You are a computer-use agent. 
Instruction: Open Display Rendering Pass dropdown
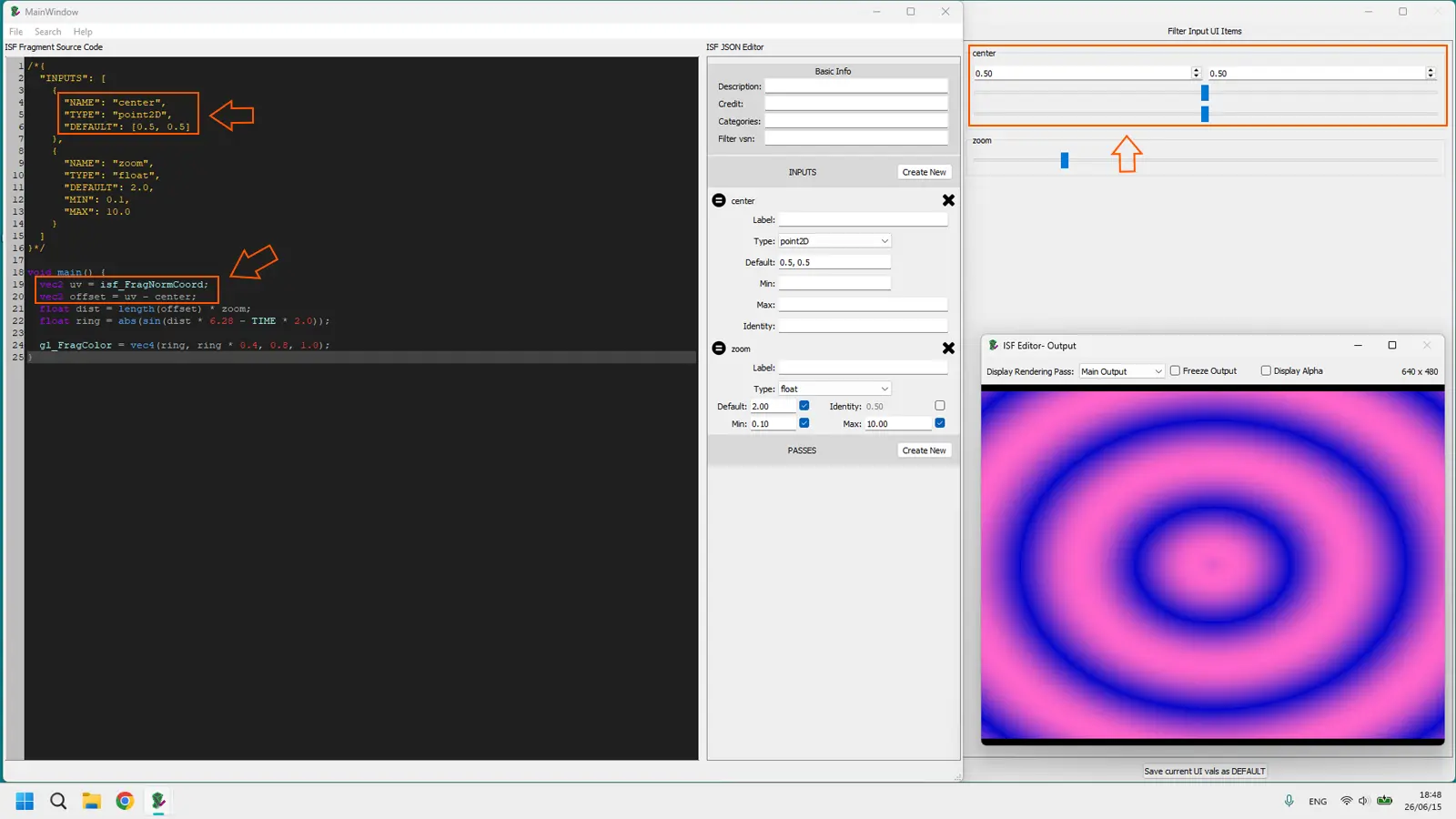click(x=1121, y=371)
